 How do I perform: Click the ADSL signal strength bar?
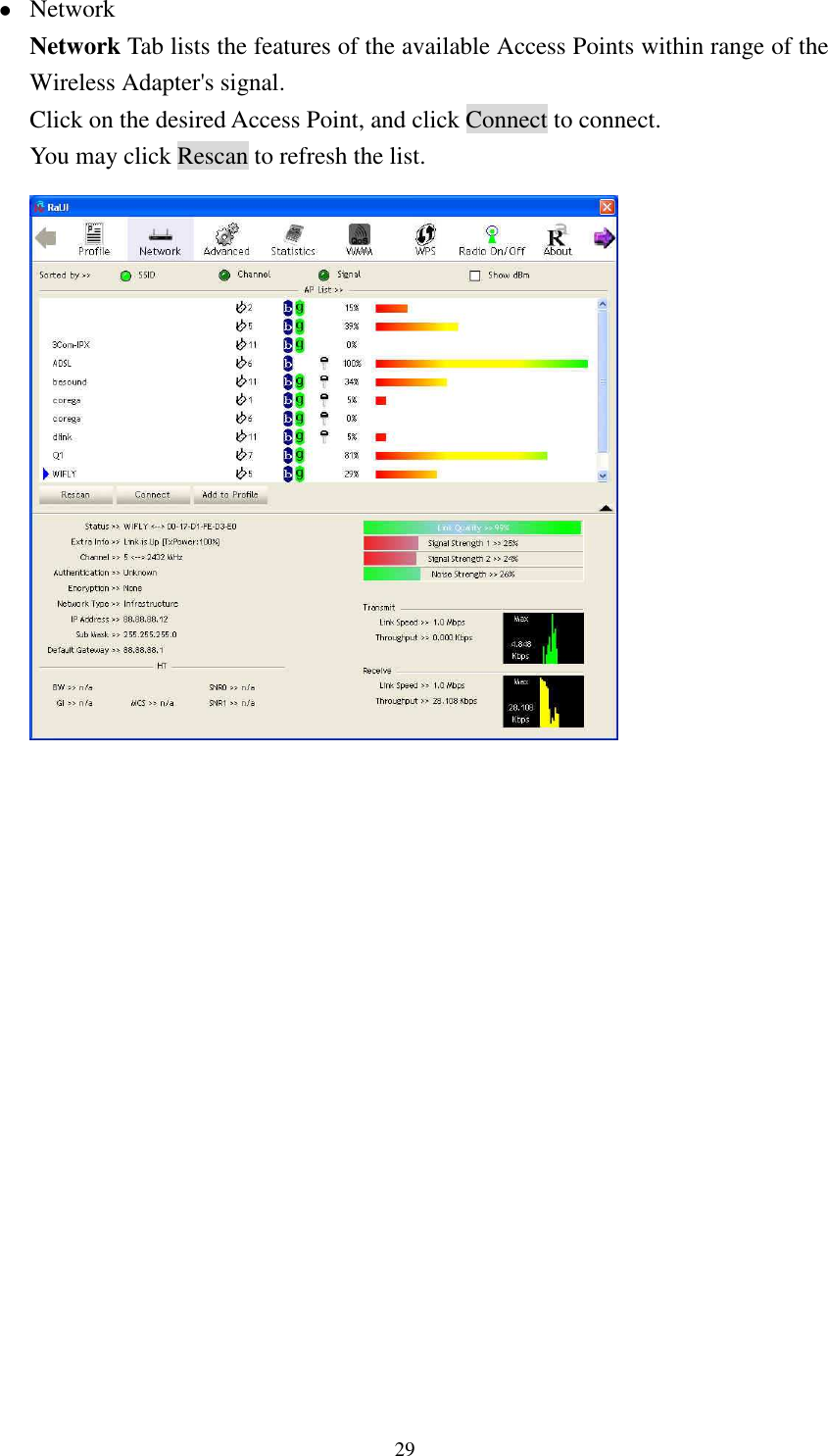point(480,363)
